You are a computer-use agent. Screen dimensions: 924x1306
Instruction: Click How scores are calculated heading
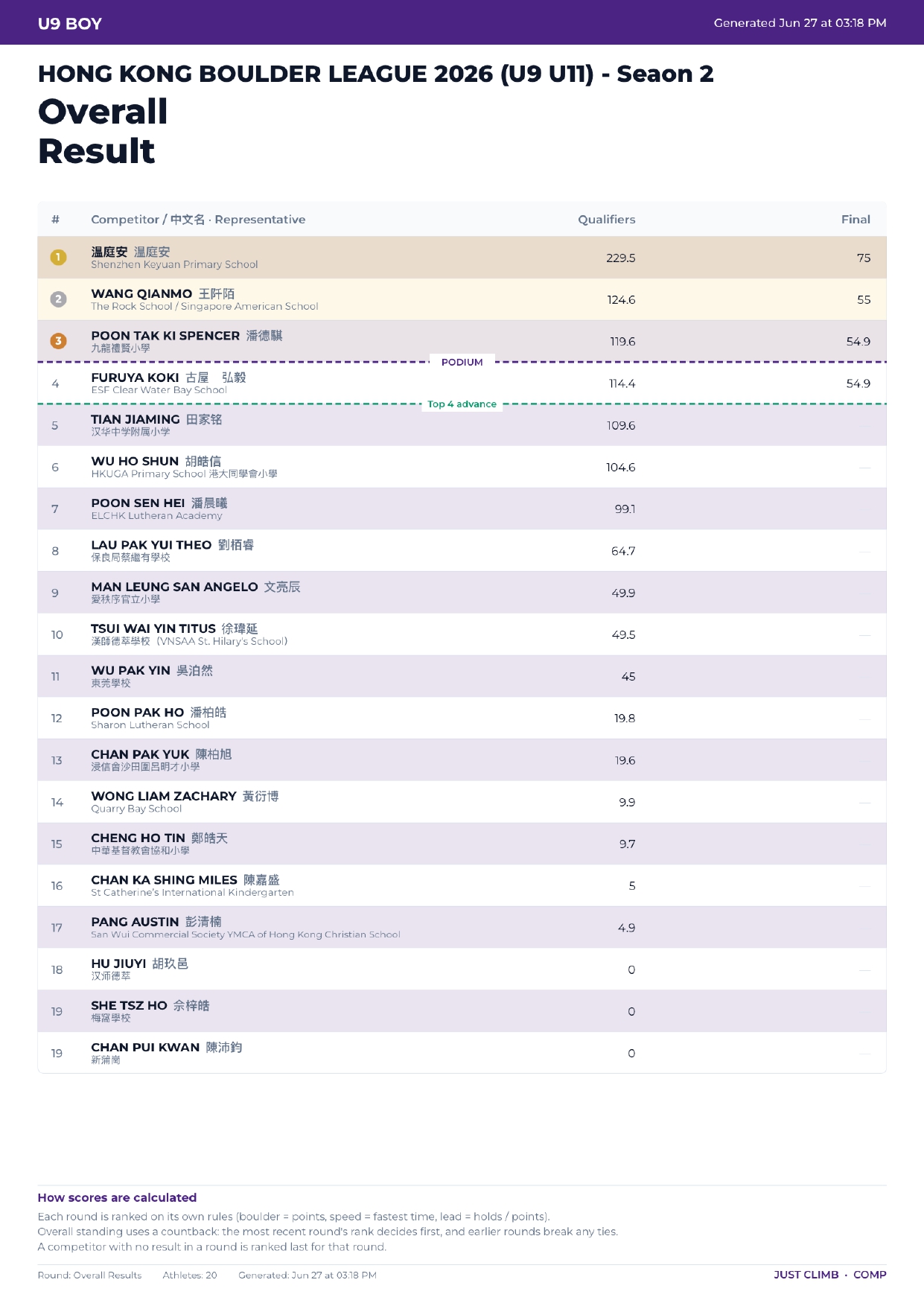pyautogui.click(x=117, y=1197)
